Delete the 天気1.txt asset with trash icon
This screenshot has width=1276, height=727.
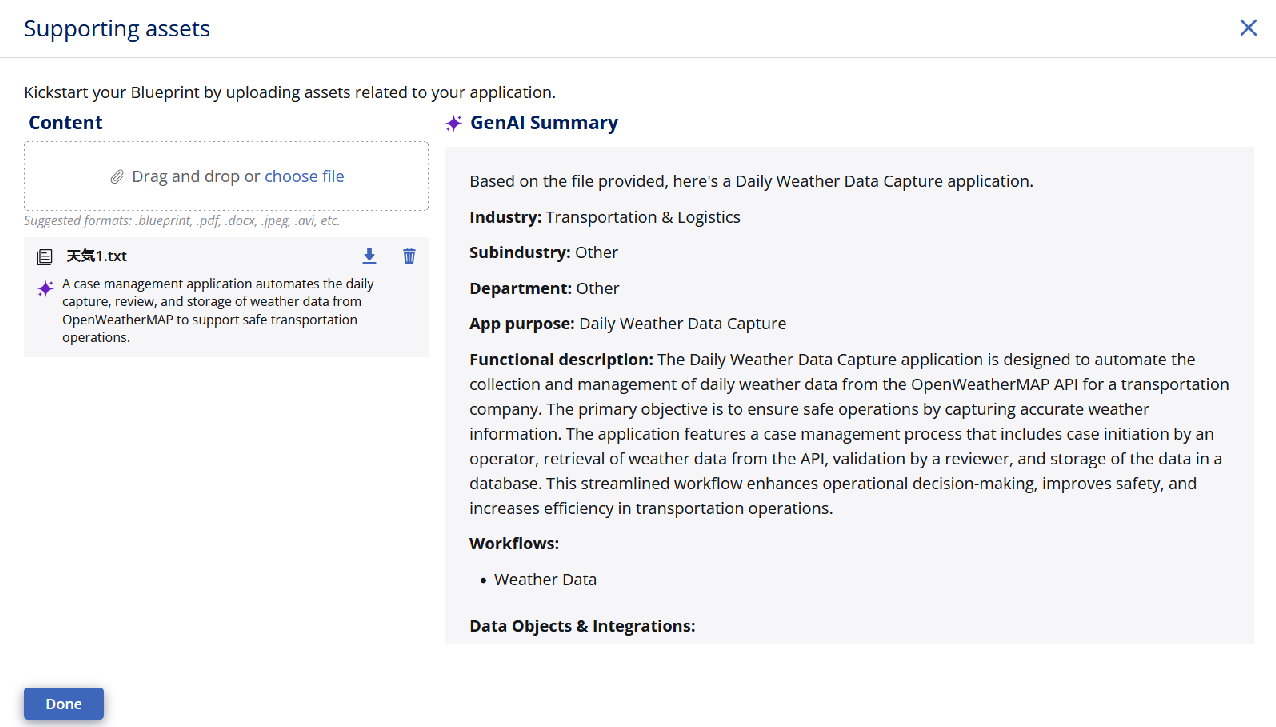(409, 256)
